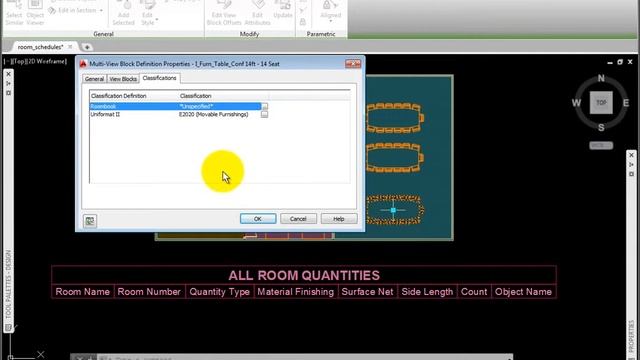Open the WCS dropdown below ViewCube
640x360 pixels.
[601, 145]
